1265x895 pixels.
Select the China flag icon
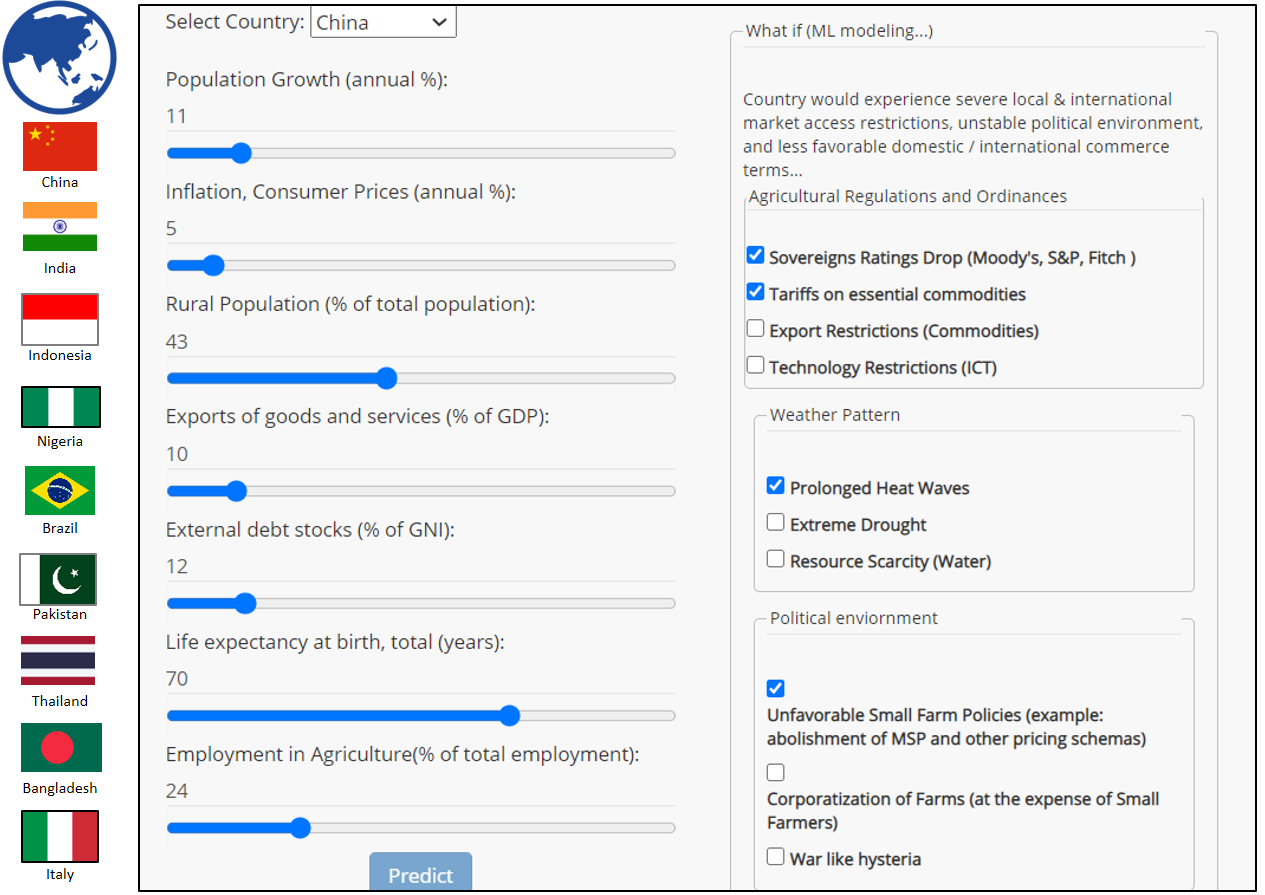[60, 147]
